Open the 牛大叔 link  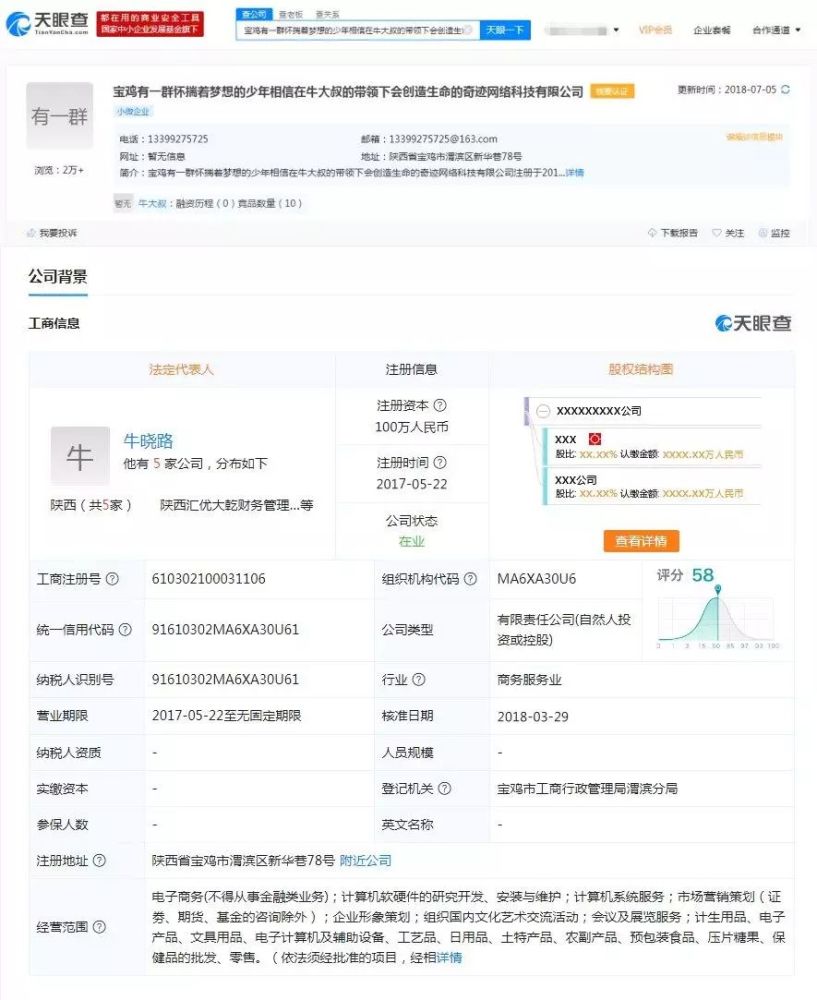click(x=152, y=203)
